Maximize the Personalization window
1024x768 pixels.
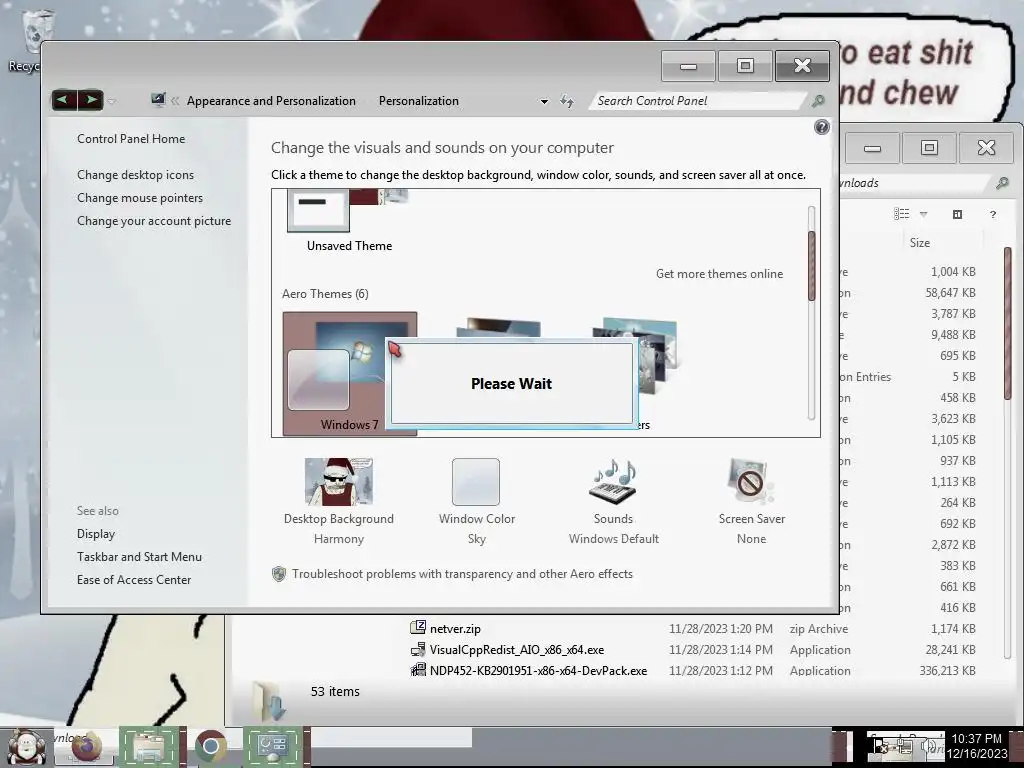[745, 66]
